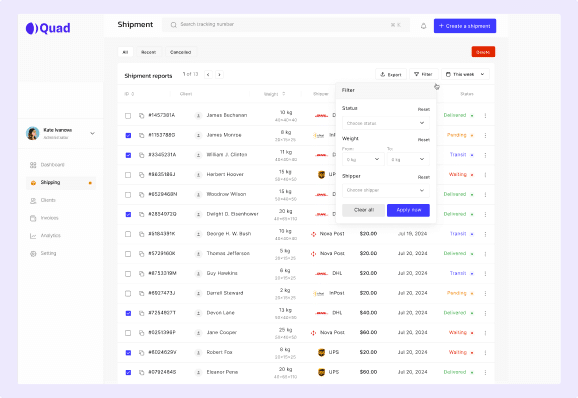Open row options menu for Robert Fox
This screenshot has width=578, height=398.
pos(485,353)
